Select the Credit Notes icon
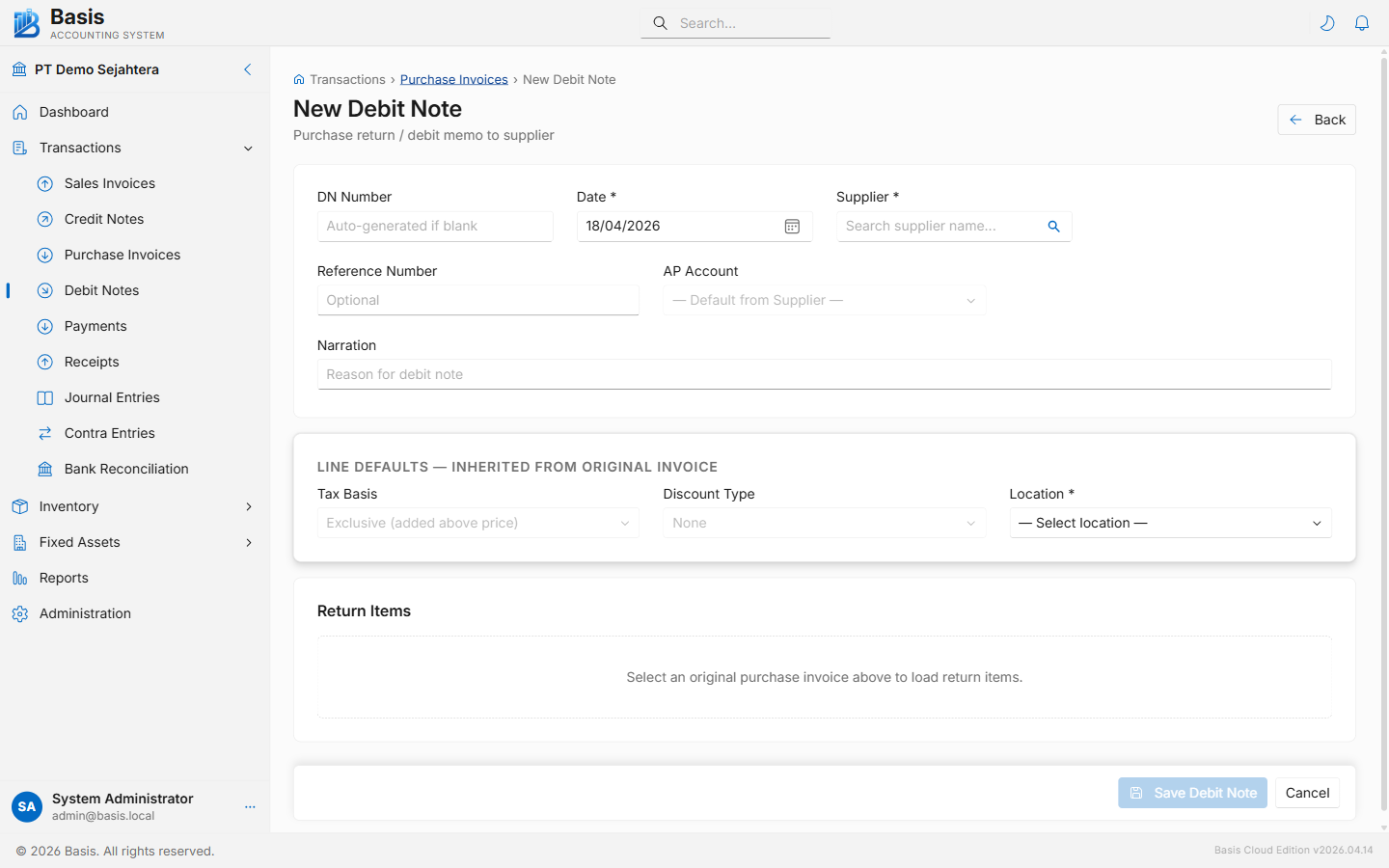 44,219
